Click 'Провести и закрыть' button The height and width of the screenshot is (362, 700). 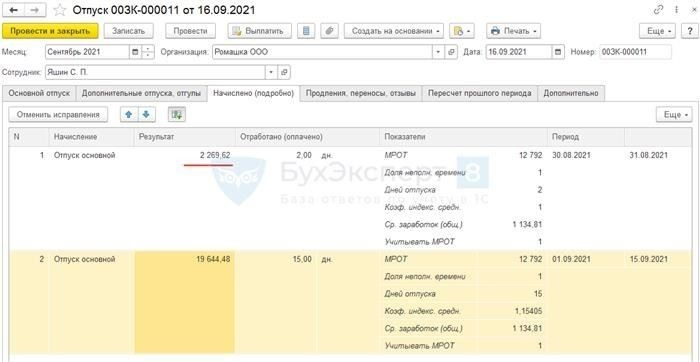pyautogui.click(x=50, y=31)
